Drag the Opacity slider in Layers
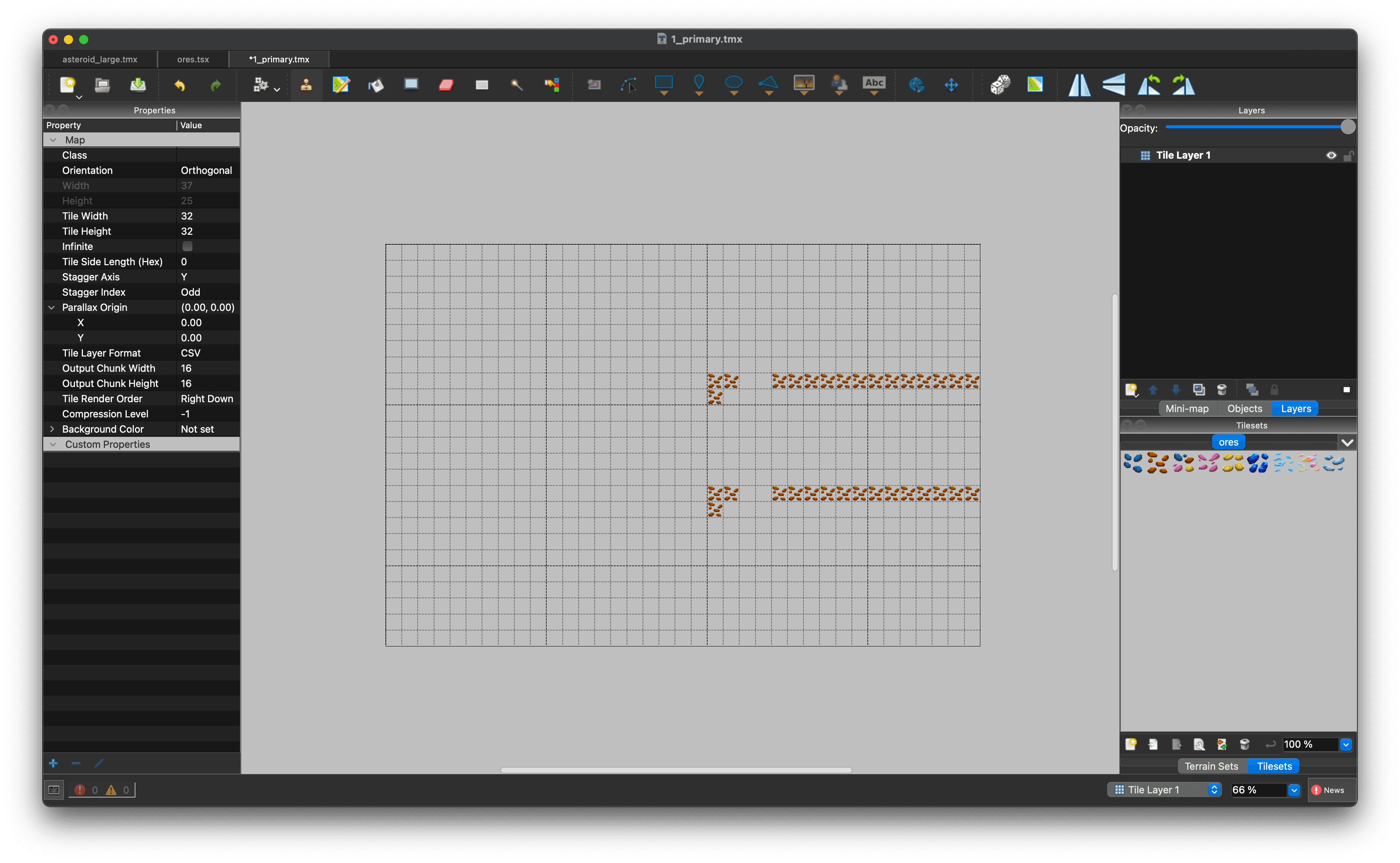The image size is (1400, 863). pyautogui.click(x=1347, y=127)
